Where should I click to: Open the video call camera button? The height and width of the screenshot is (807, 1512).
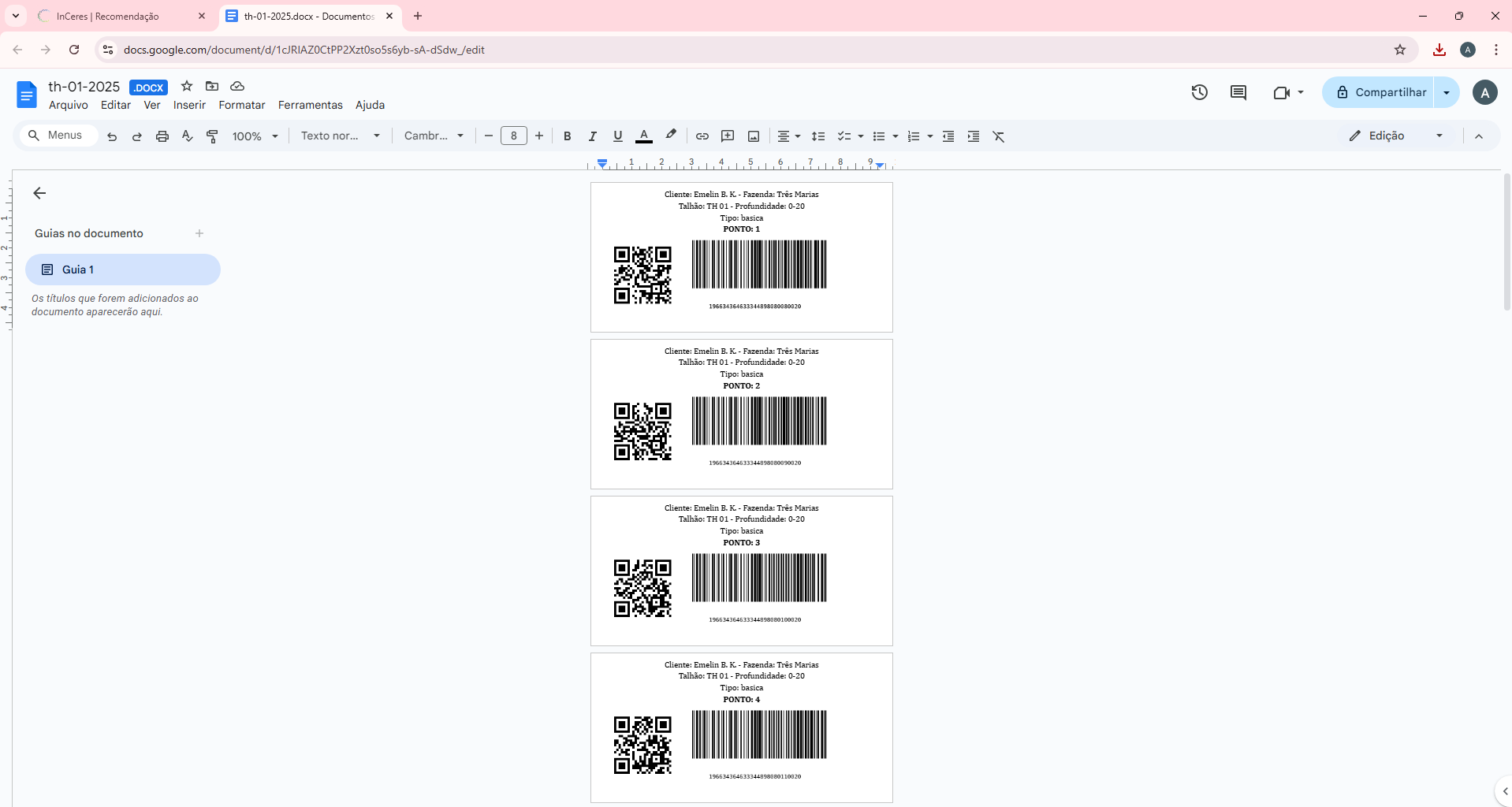click(1288, 92)
